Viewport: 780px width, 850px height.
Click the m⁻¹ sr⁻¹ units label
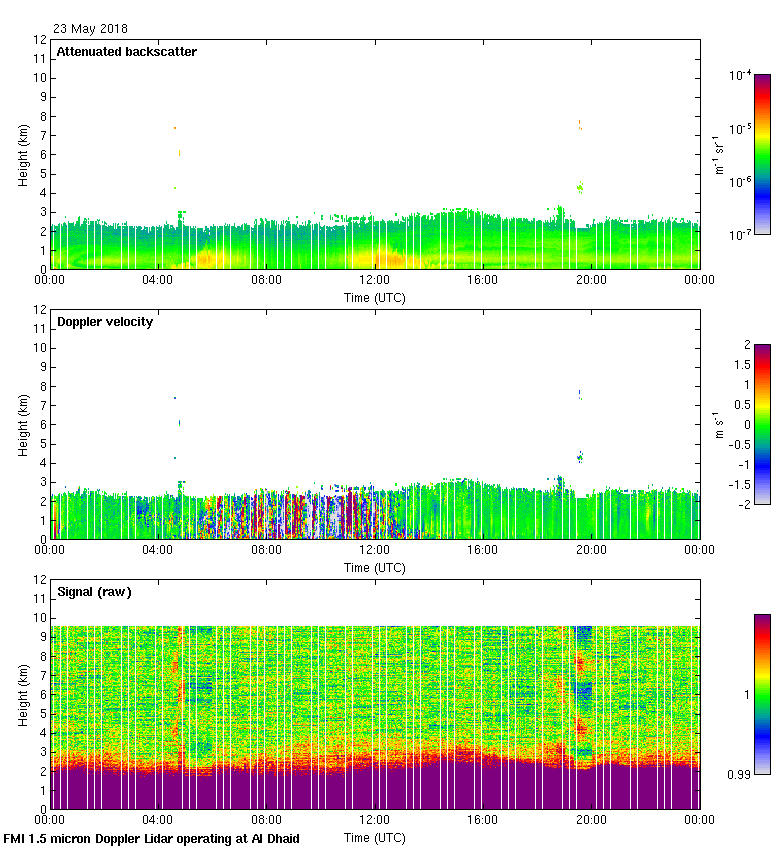718,155
